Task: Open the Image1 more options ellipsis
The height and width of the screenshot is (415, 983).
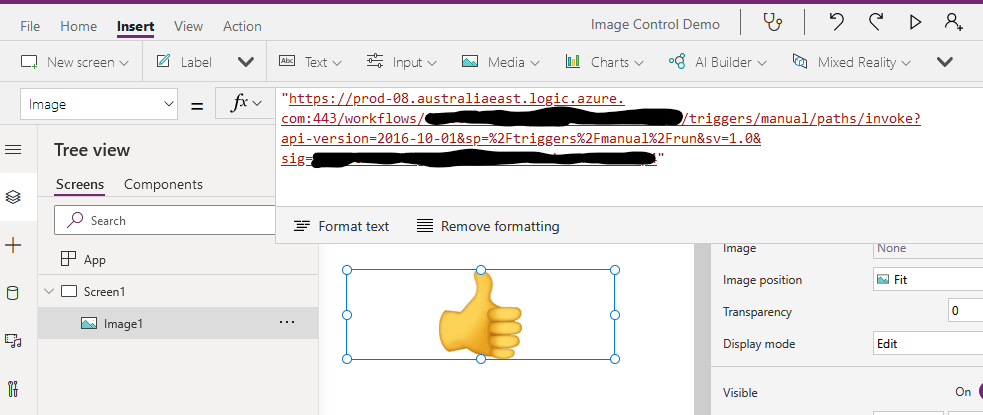Action: click(x=287, y=323)
